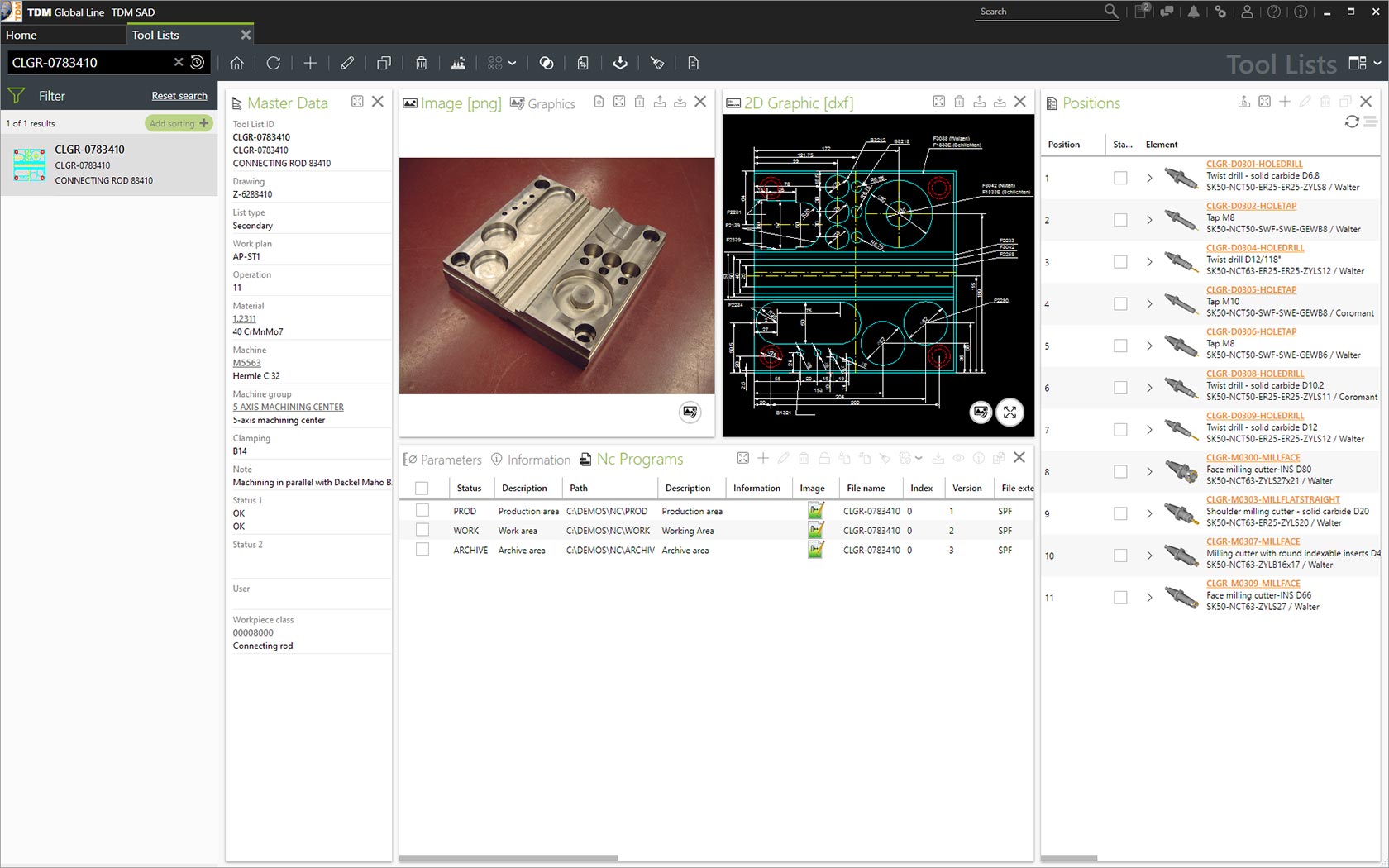
Task: Click the Add sorting button
Action: [x=179, y=123]
